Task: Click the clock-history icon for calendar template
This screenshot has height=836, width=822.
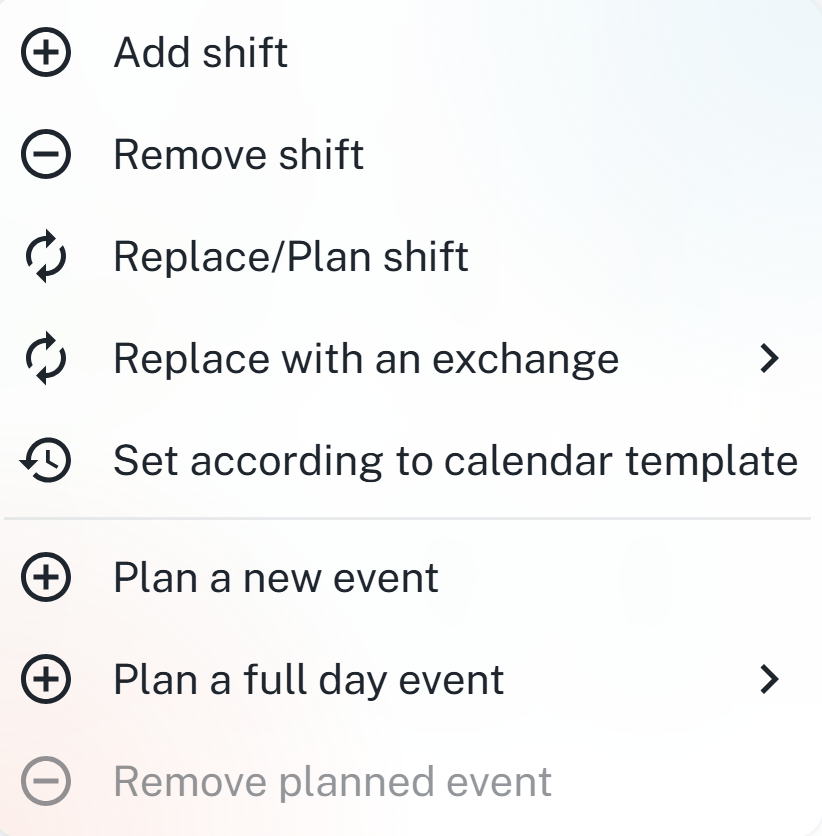Action: point(45,461)
